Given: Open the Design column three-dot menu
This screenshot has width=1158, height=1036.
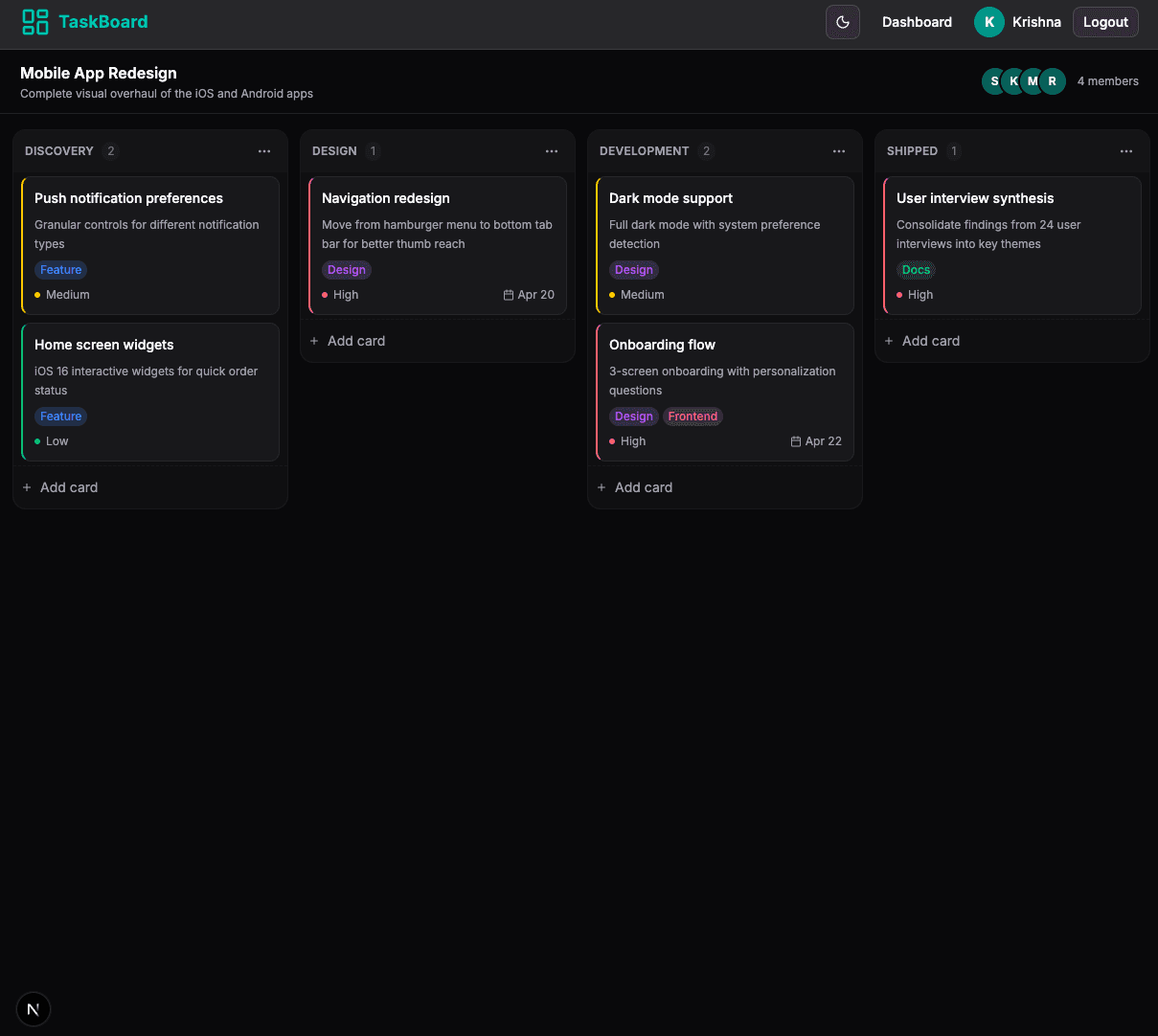Looking at the screenshot, I should [x=552, y=151].
